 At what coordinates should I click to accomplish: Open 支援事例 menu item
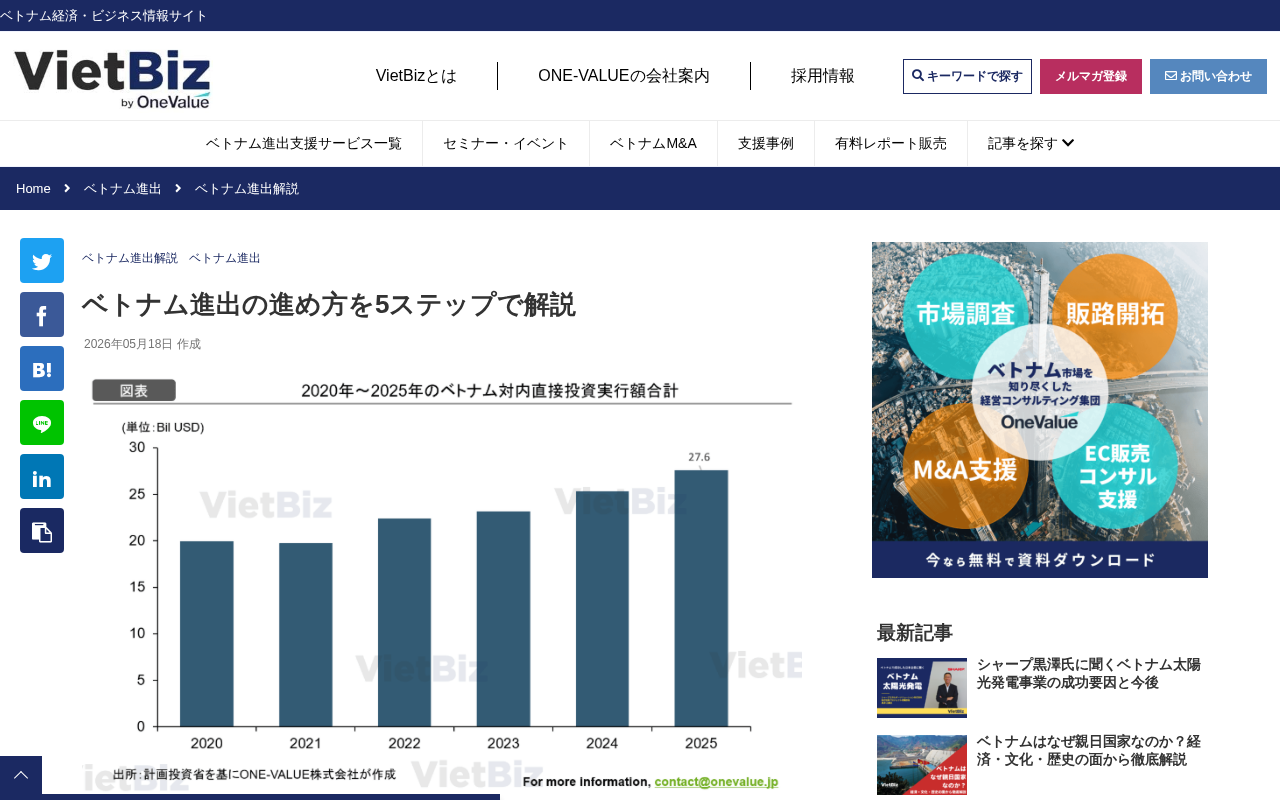(766, 143)
